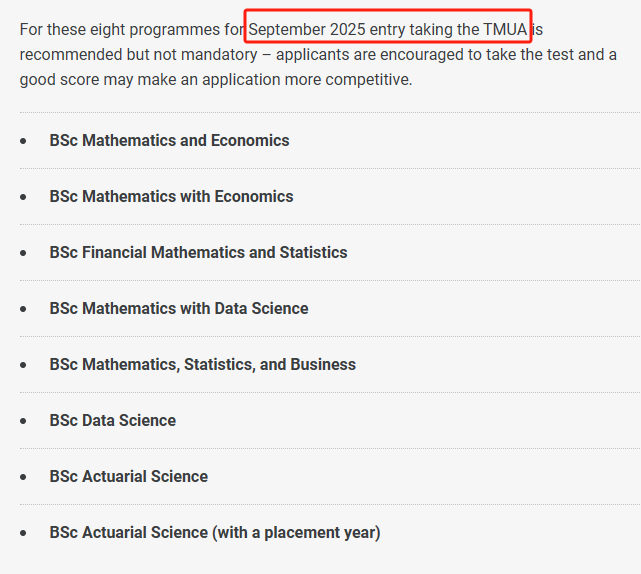This screenshot has height=574, width=641.
Task: Click the words "good score" in the paragraph
Action: [x=59, y=79]
